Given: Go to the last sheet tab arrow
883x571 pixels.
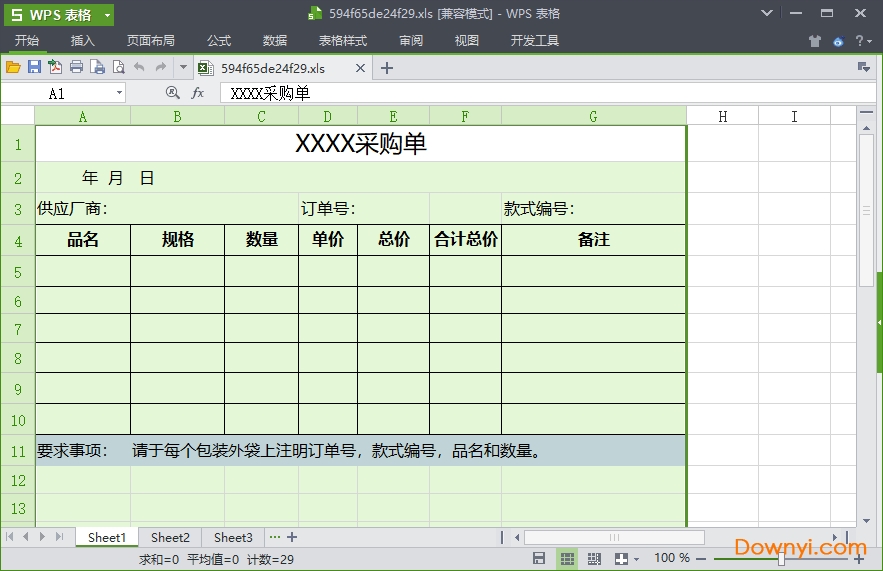Looking at the screenshot, I should click(59, 537).
